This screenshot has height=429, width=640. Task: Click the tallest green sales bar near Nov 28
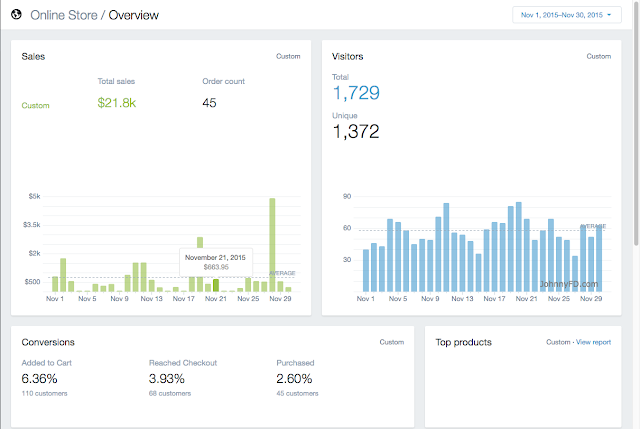(x=272, y=245)
